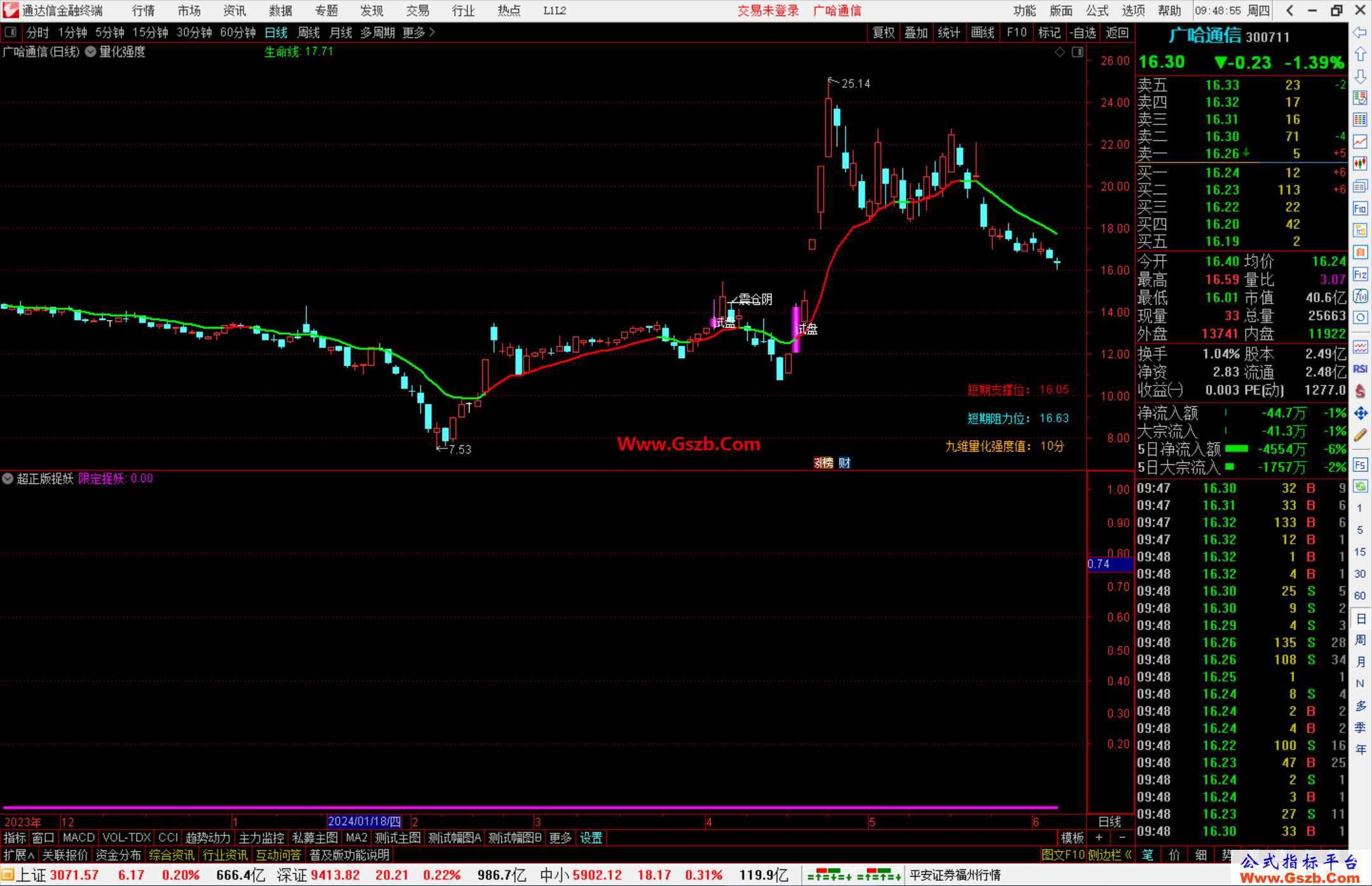The width and height of the screenshot is (1372, 886).
Task: Click the panel layout icon left of 分时
Action: click(x=11, y=32)
